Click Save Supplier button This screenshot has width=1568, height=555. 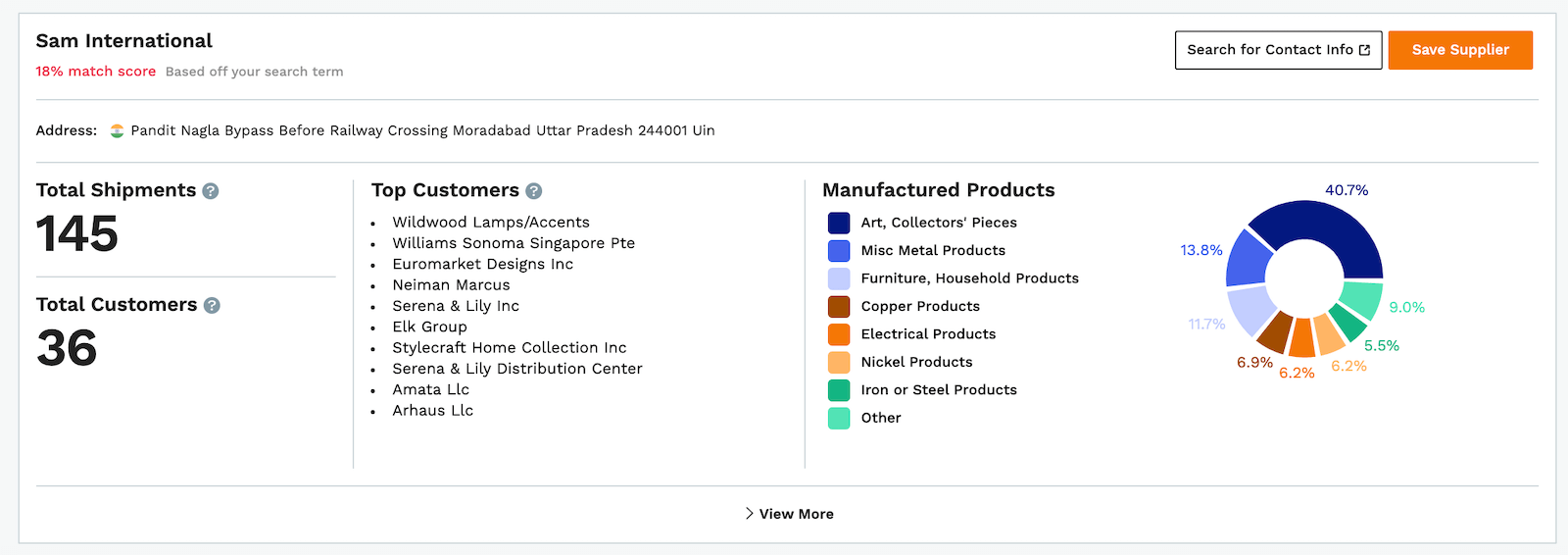1460,50
